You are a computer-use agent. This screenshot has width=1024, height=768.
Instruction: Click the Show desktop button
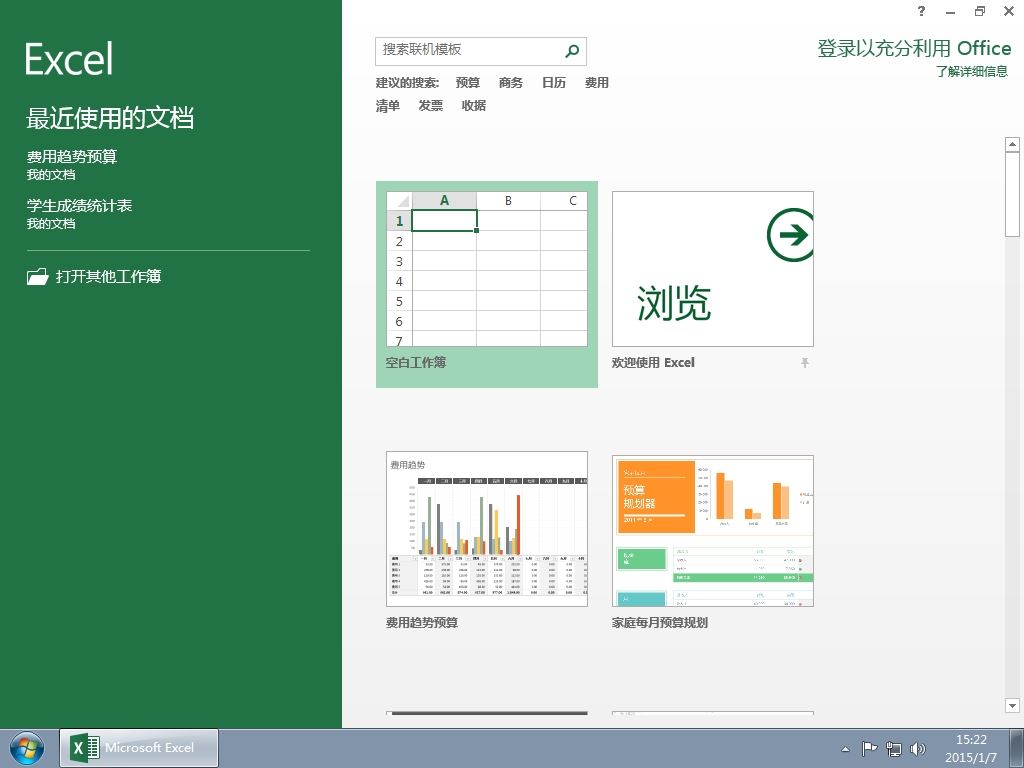(1017, 748)
